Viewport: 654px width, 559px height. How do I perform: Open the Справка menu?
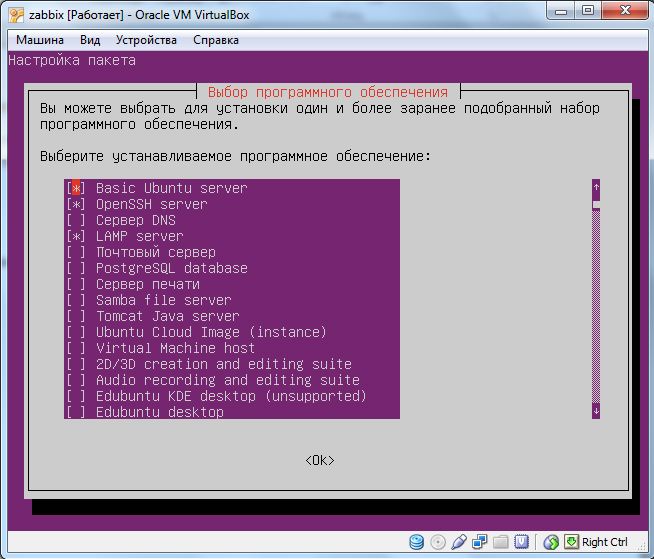click(x=216, y=40)
